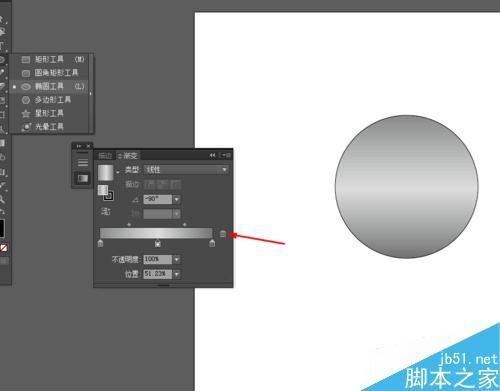The width and height of the screenshot is (500, 391).
Task: Click the black fill swatch in toolbar
Action: [2, 228]
